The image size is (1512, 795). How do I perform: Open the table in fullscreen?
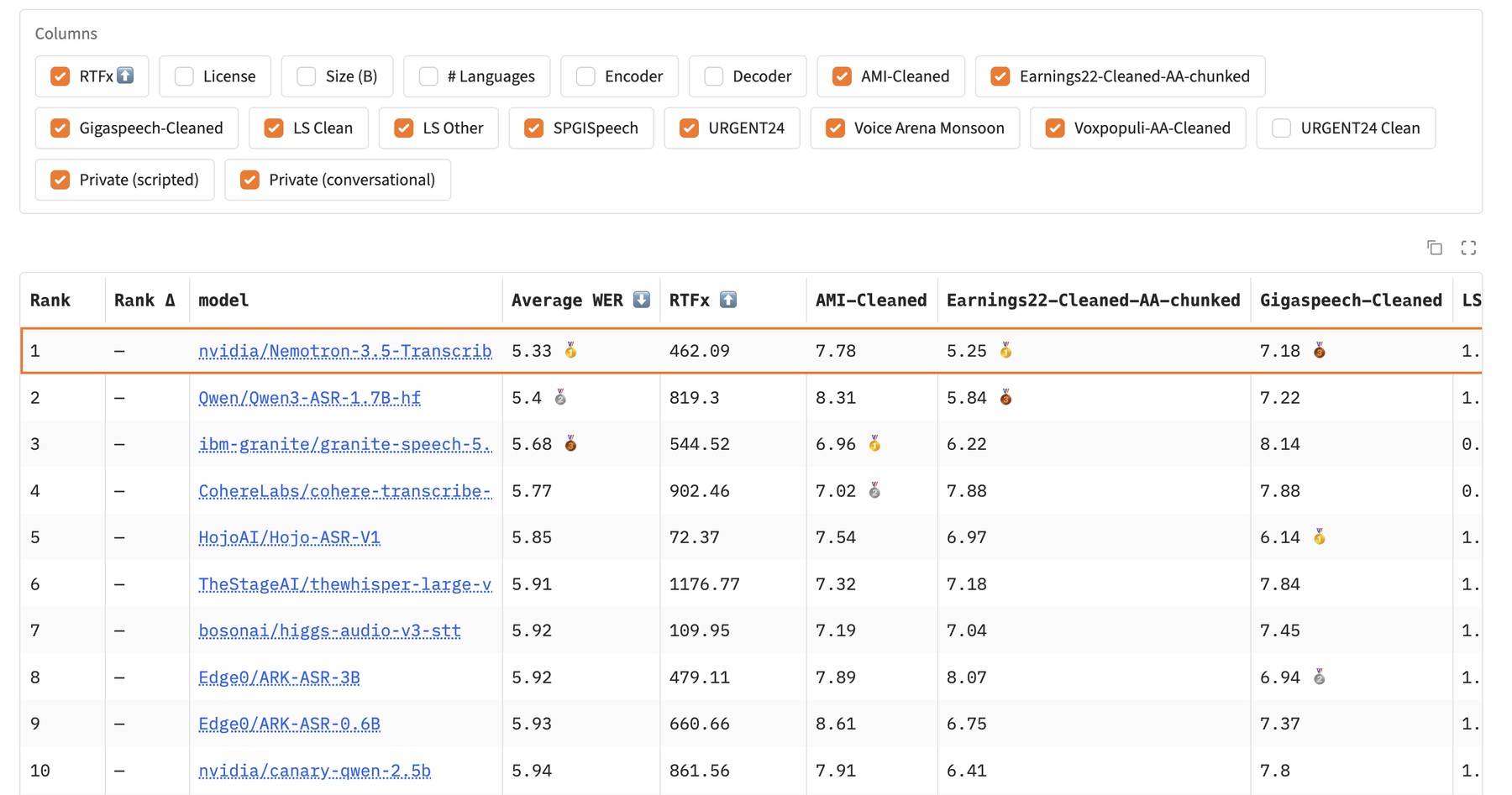(x=1468, y=248)
